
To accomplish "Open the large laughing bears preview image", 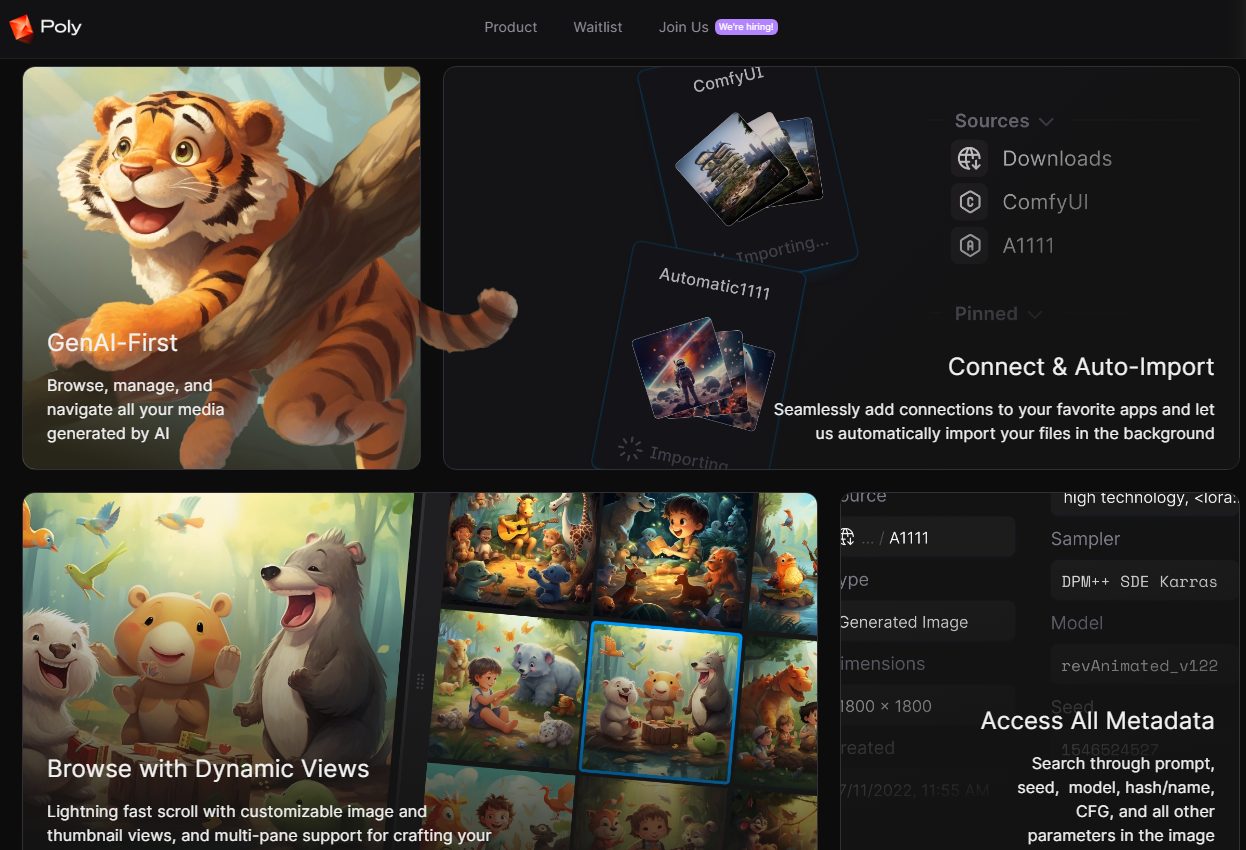I will [x=218, y=671].
